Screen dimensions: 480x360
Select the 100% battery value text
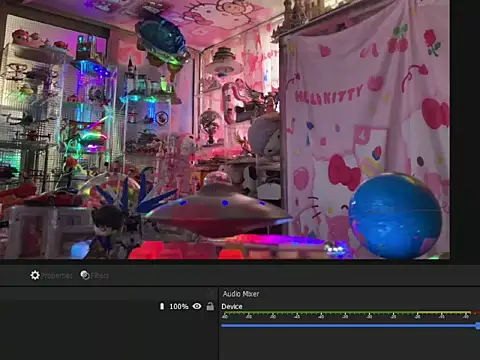point(179,306)
